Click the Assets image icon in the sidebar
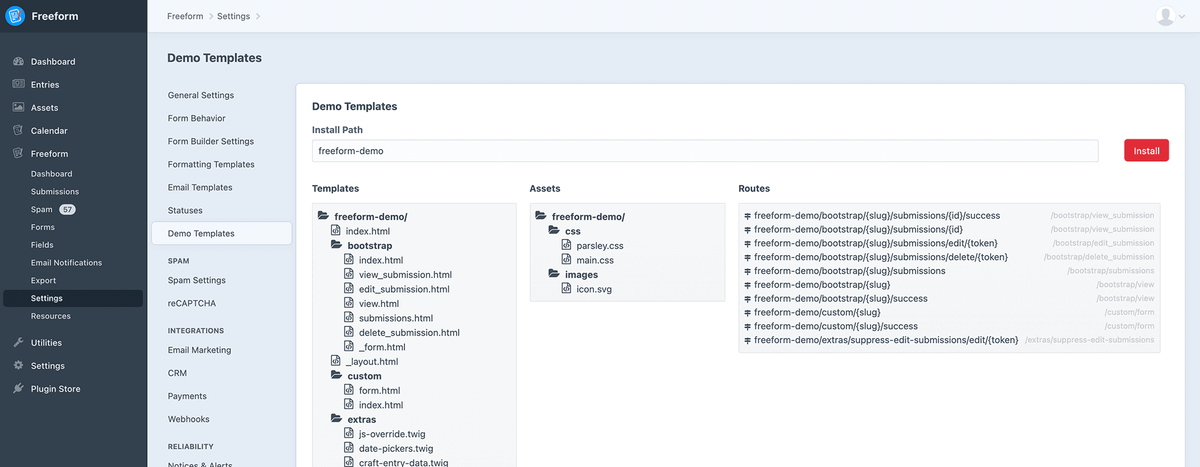Screen dimensions: 1200x467 tap(18, 108)
